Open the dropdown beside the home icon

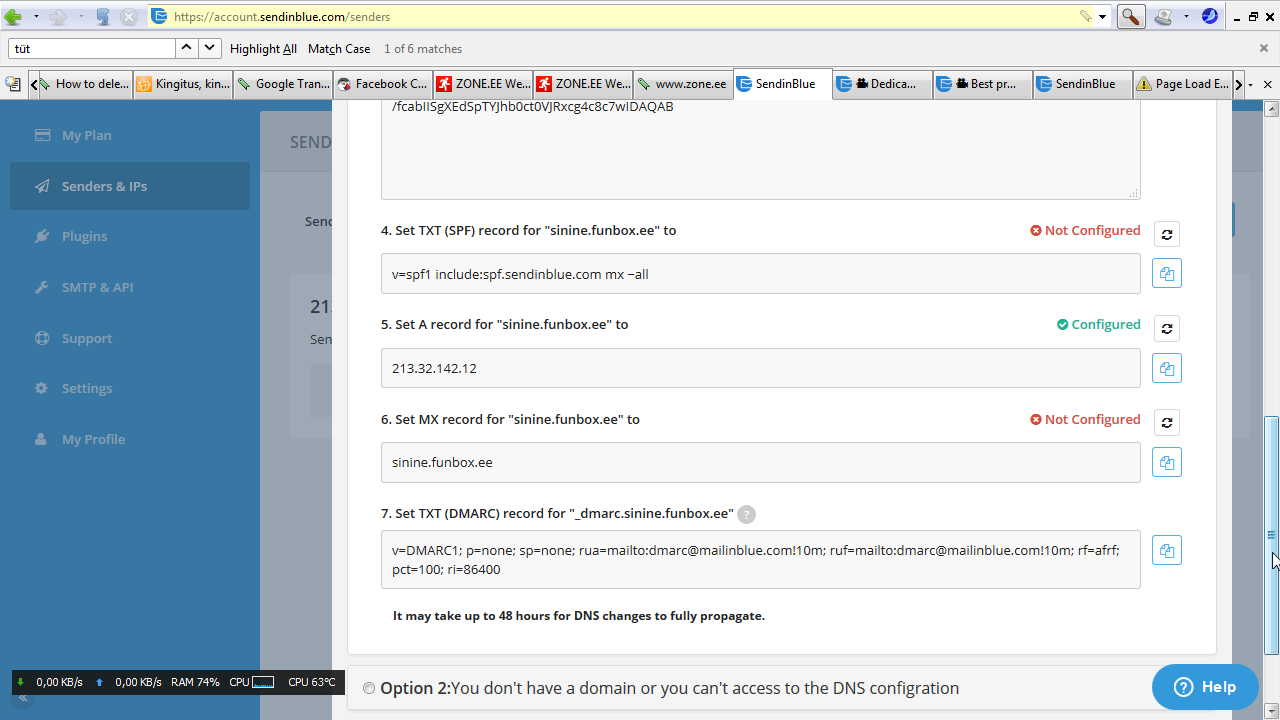[x=1186, y=17]
